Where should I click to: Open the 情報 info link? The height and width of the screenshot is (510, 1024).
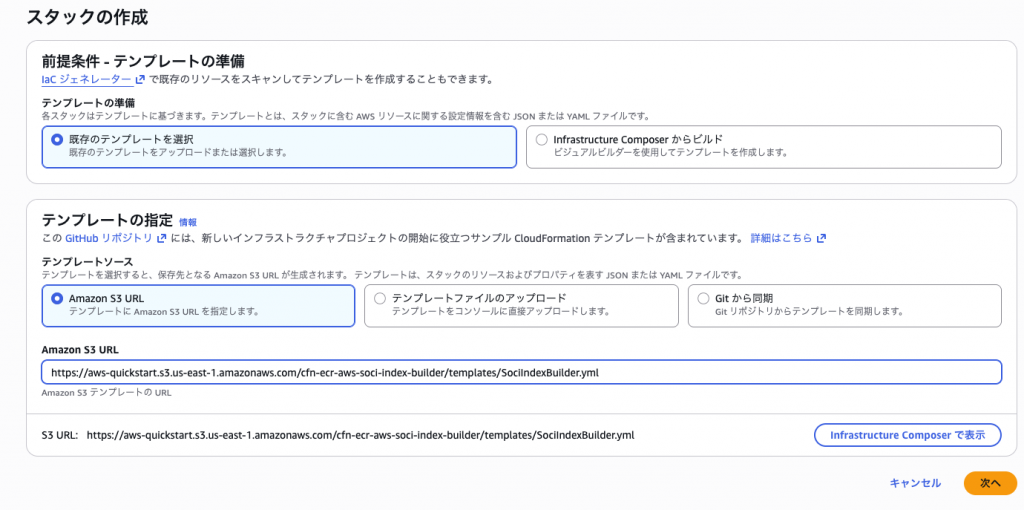(x=187, y=222)
